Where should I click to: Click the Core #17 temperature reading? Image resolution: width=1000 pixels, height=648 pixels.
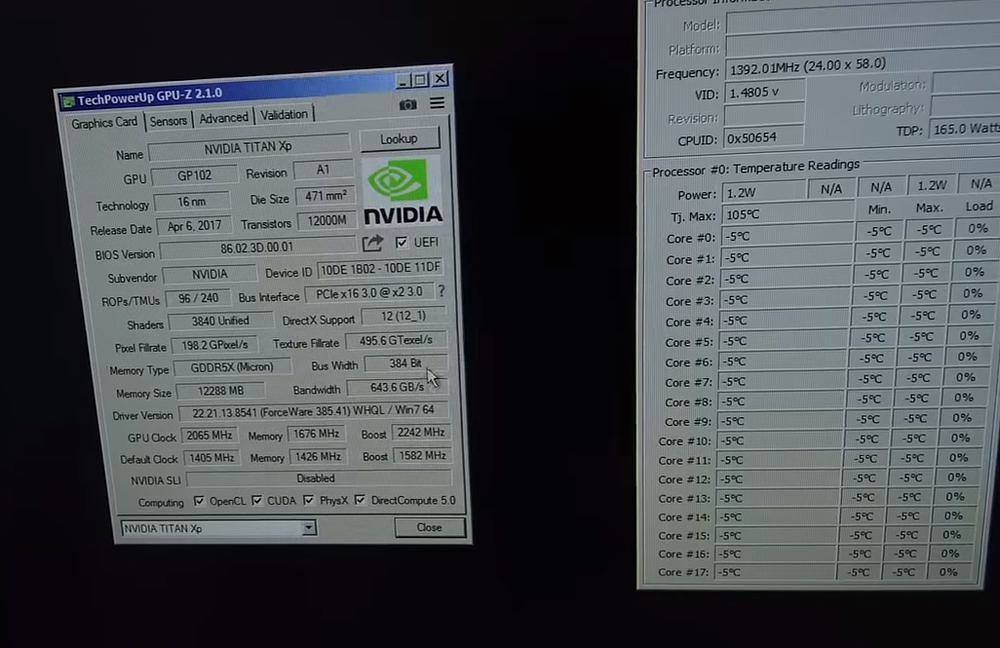coord(775,571)
